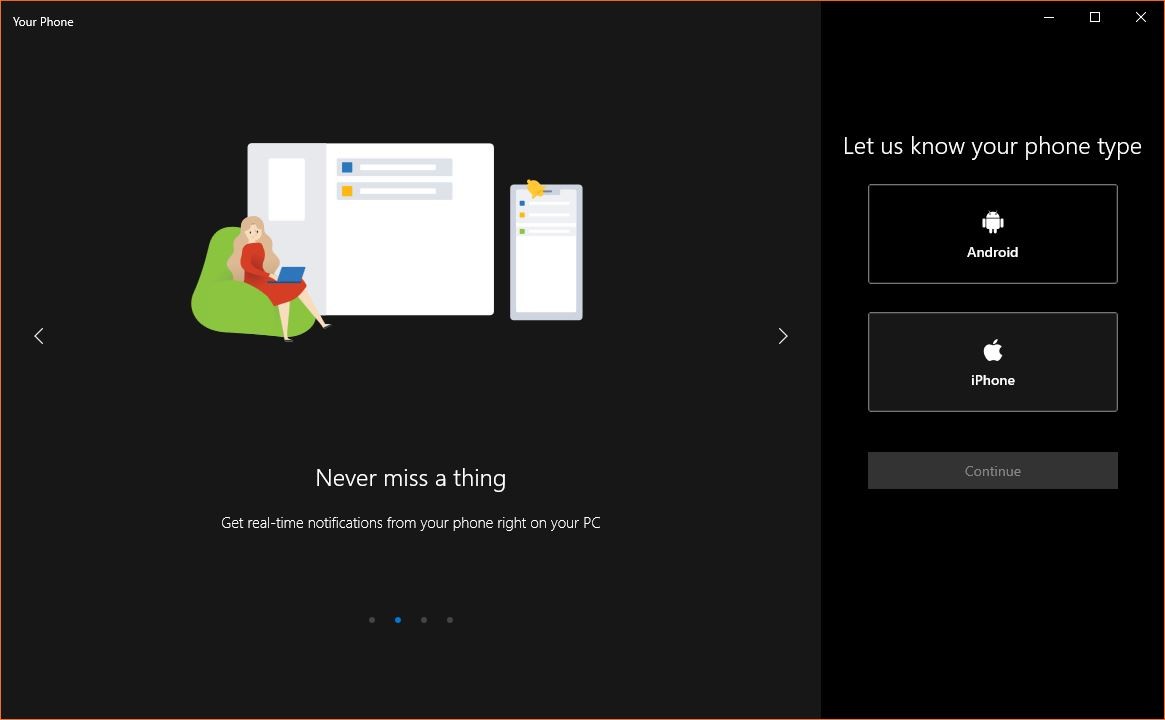Go to the next carousel slide arrow
This screenshot has height=720, width=1165.
click(782, 336)
